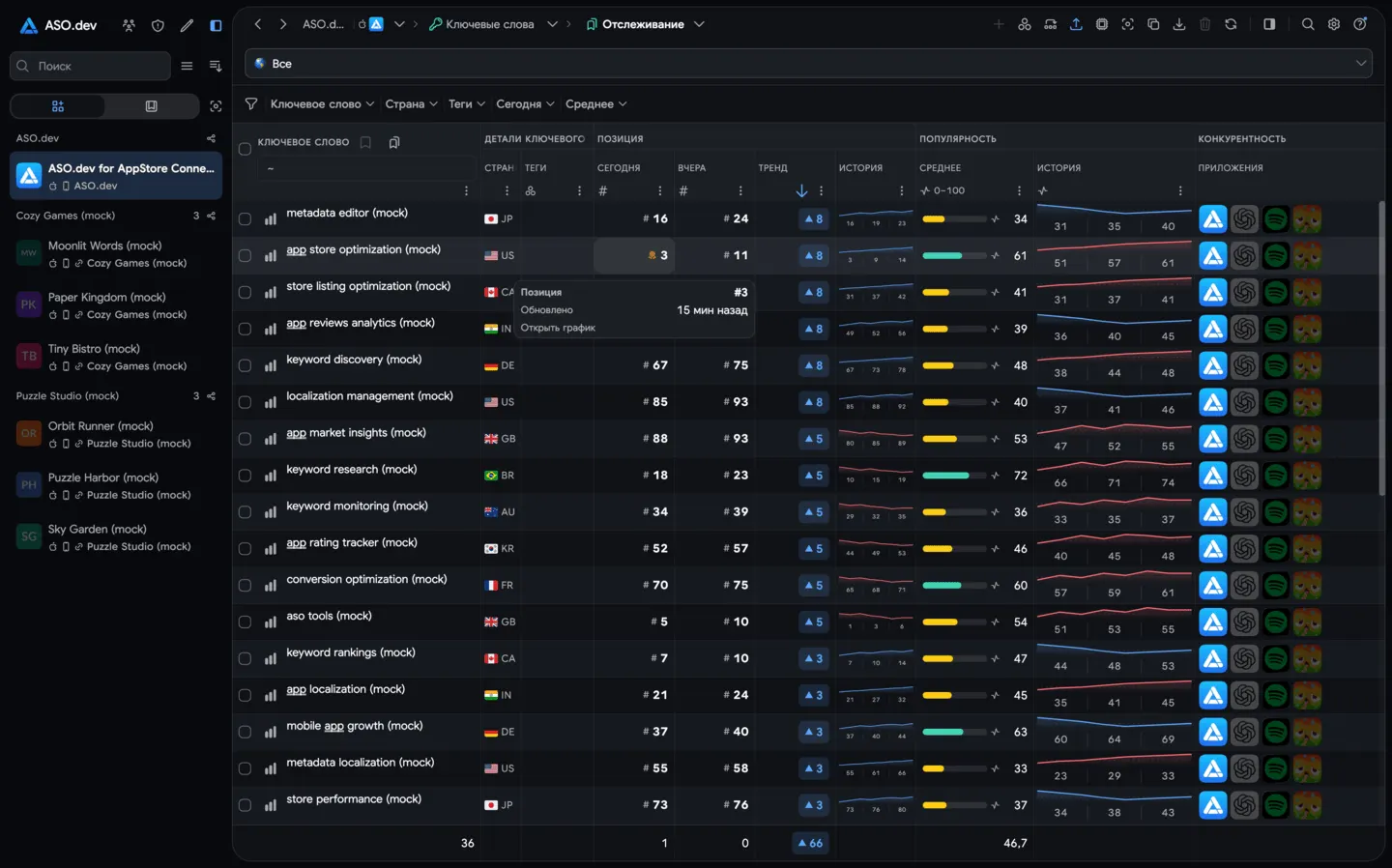Click the pencil edit icon in sidebar header
The height and width of the screenshot is (868, 1392).
click(187, 26)
